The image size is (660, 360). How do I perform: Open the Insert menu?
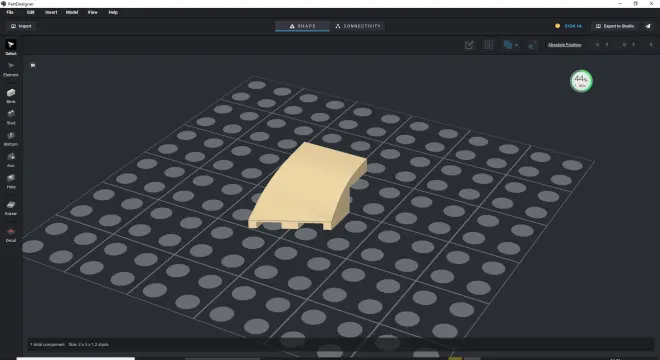[x=51, y=12]
